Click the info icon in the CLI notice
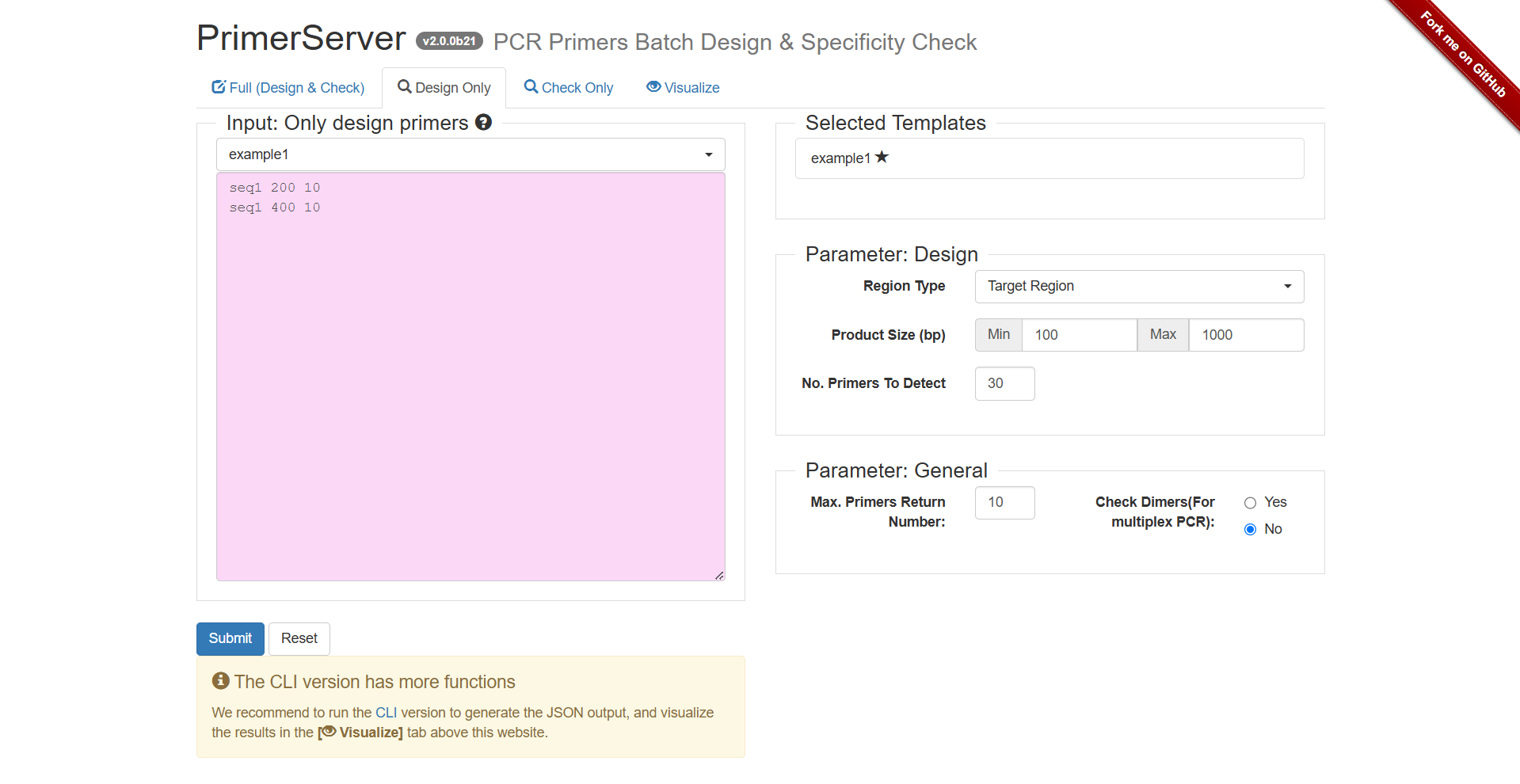This screenshot has height=784, width=1520. click(x=219, y=680)
